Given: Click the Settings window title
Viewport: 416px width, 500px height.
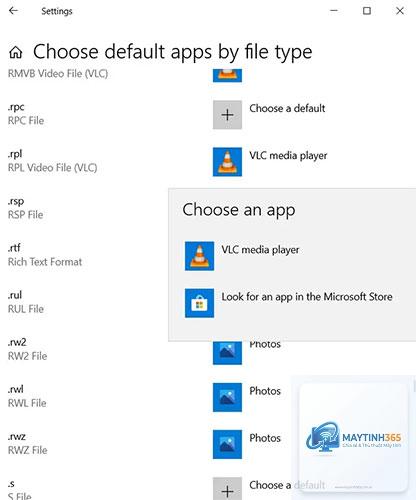Looking at the screenshot, I should pyautogui.click(x=57, y=11).
